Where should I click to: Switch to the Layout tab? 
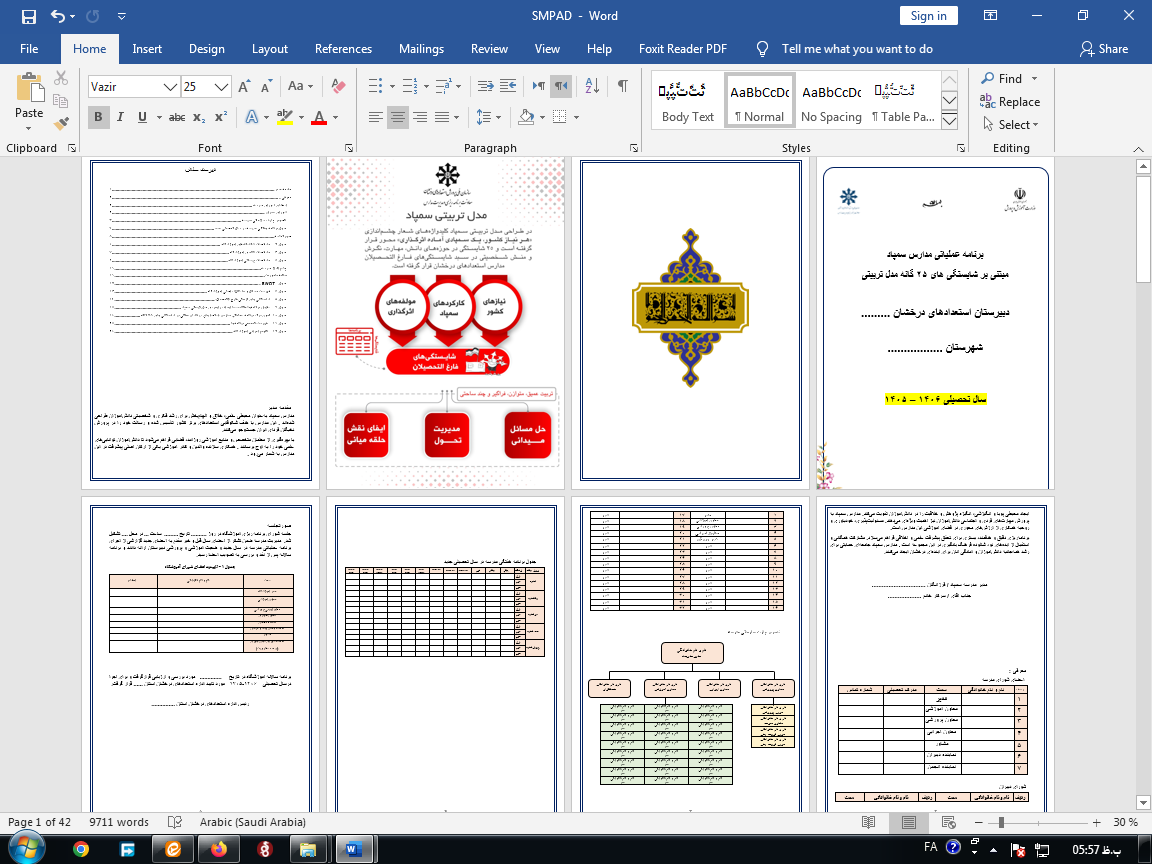click(x=270, y=48)
